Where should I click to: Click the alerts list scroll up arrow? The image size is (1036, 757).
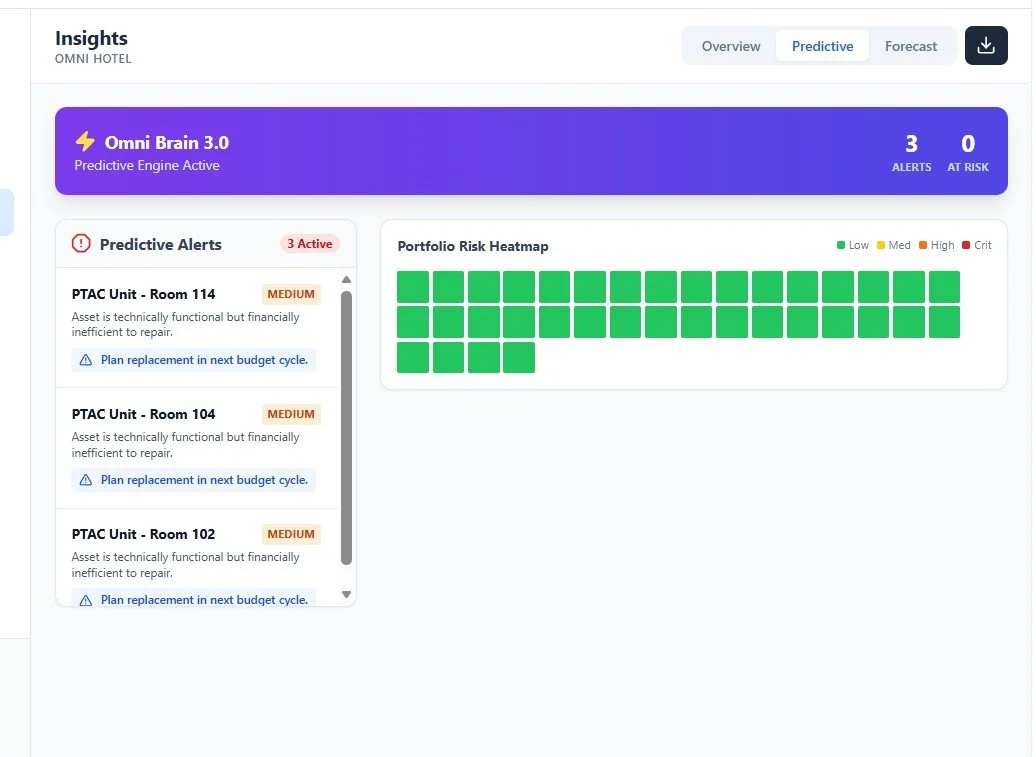click(x=346, y=279)
